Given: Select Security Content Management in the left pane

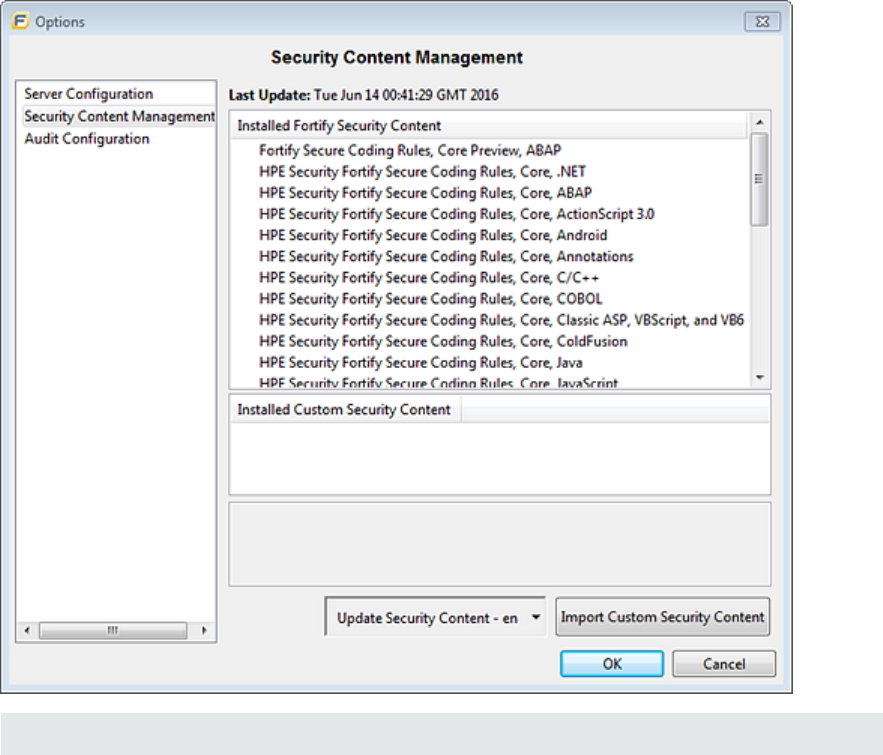Looking at the screenshot, I should [x=119, y=116].
